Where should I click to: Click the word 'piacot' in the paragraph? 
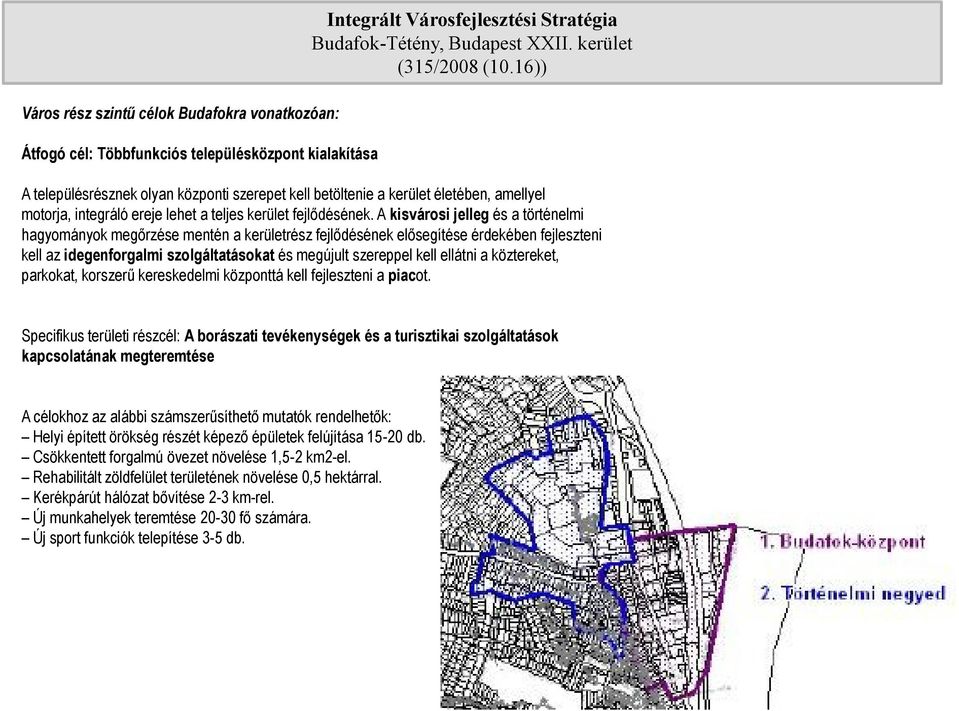409,275
